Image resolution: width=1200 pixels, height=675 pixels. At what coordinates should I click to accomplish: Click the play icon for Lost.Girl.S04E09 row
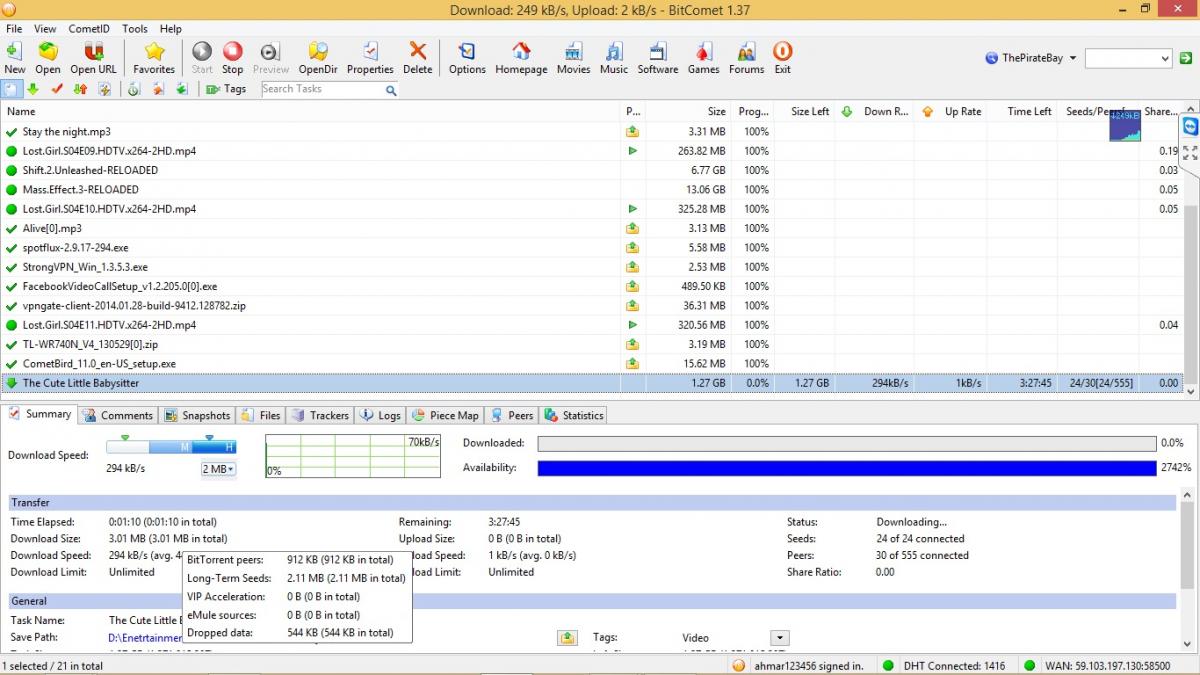(x=632, y=151)
